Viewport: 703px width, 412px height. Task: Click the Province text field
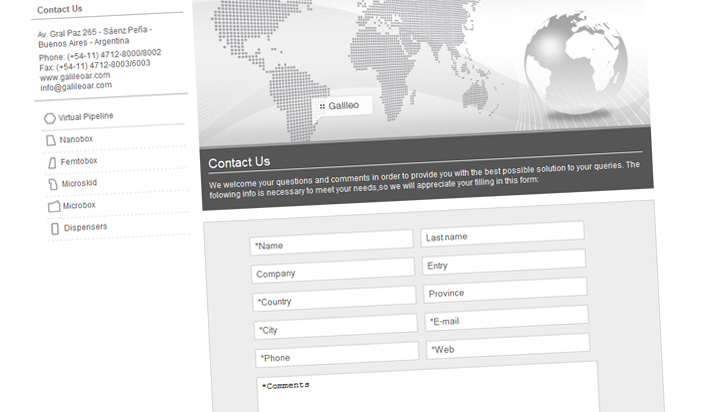(505, 291)
